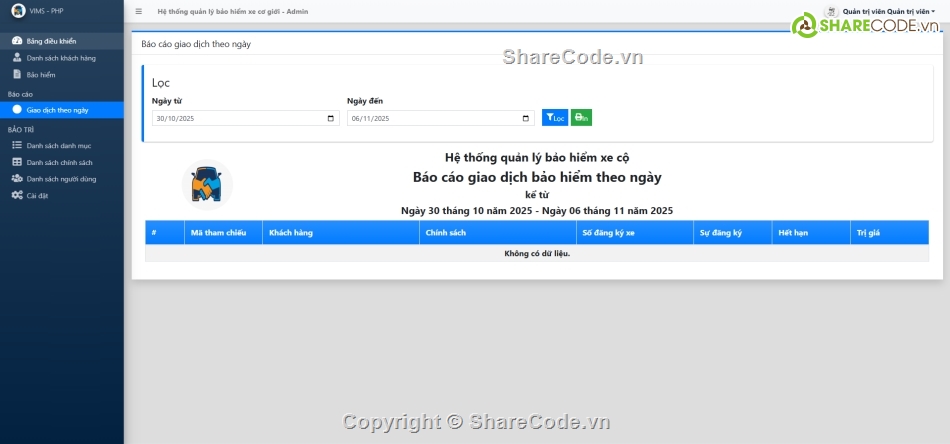The image size is (950, 444).
Task: Click the car insurance report logo
Action: point(207,185)
